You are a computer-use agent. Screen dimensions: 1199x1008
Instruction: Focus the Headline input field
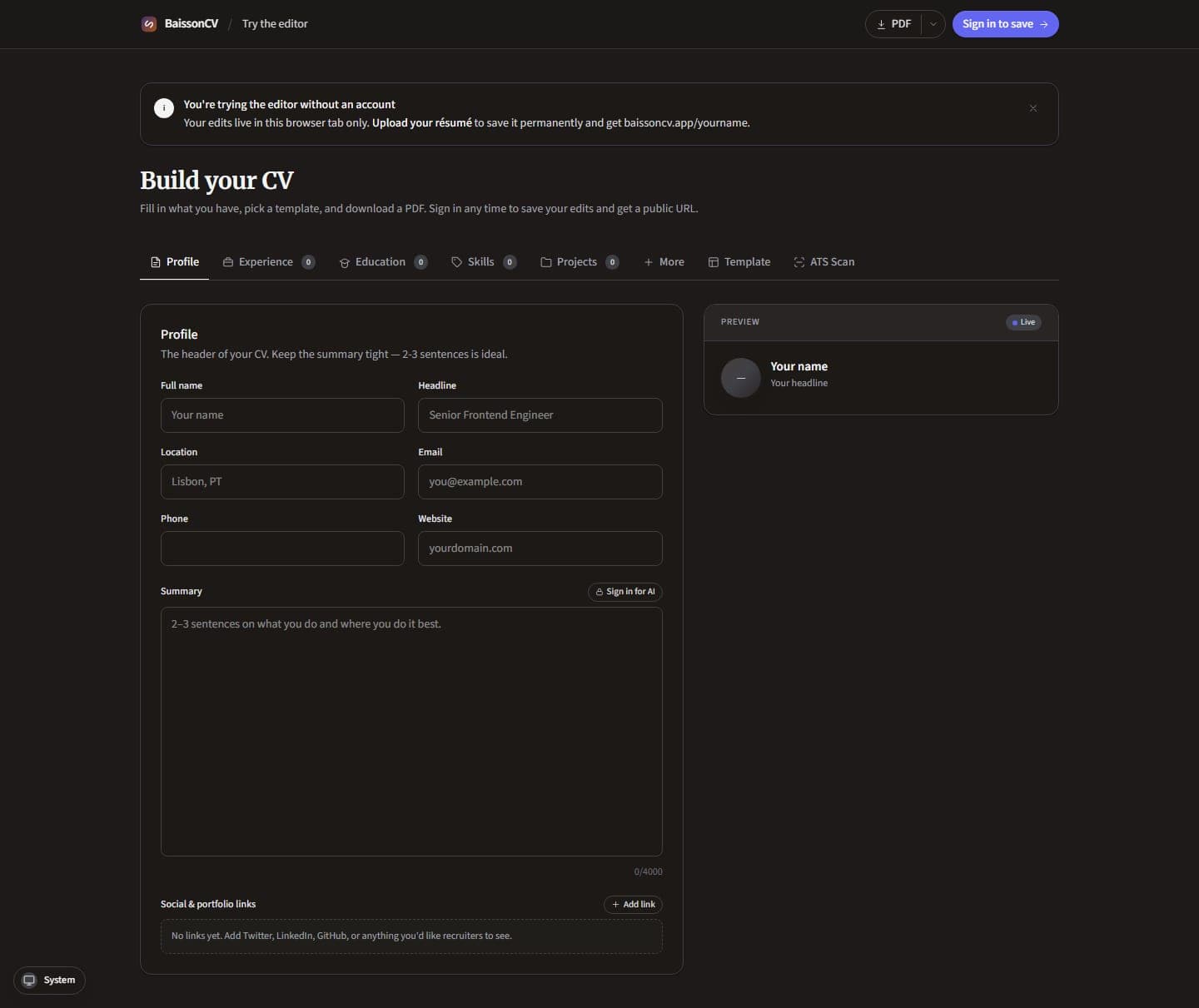[540, 415]
